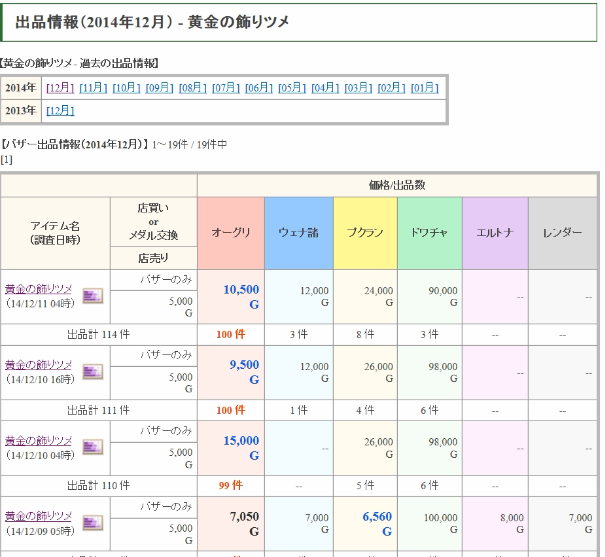605x557 pixels.
Task: Open the [01月] listing link
Action: coord(425,88)
